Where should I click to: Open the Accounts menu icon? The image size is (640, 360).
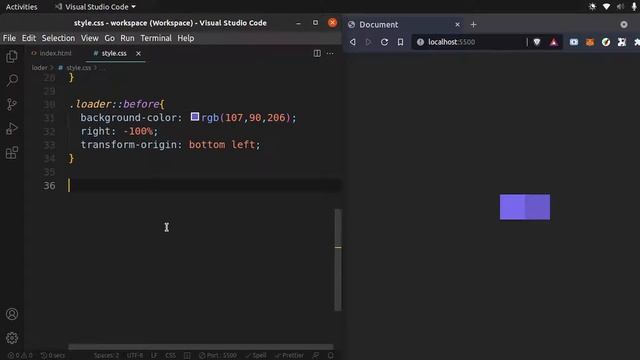(x=12, y=314)
